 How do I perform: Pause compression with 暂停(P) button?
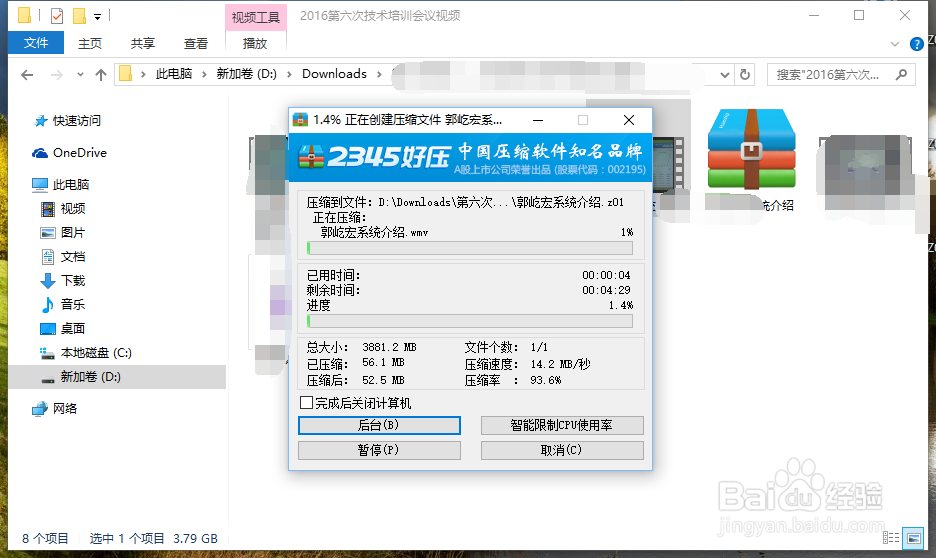click(x=379, y=450)
